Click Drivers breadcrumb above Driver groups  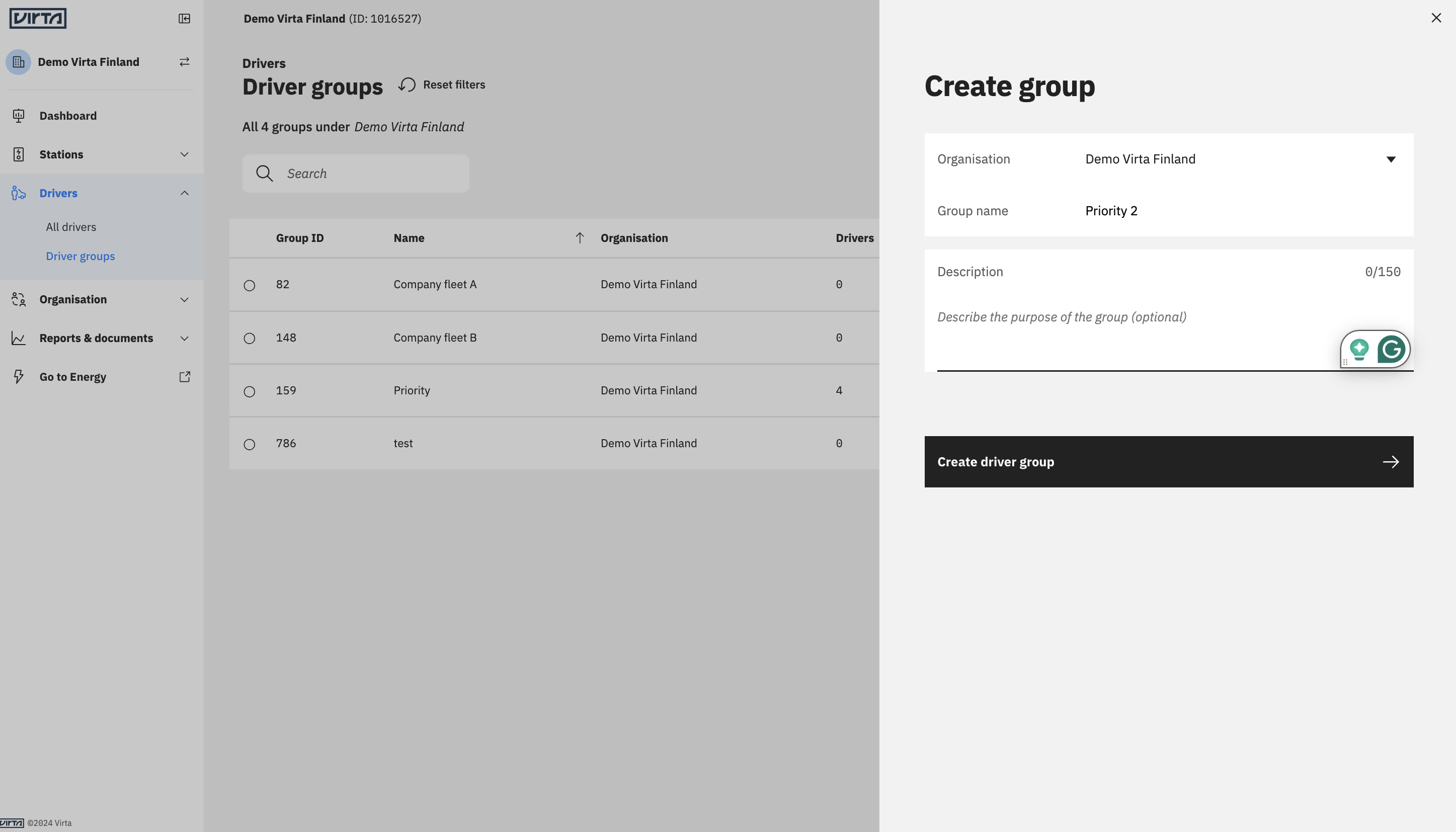(264, 63)
